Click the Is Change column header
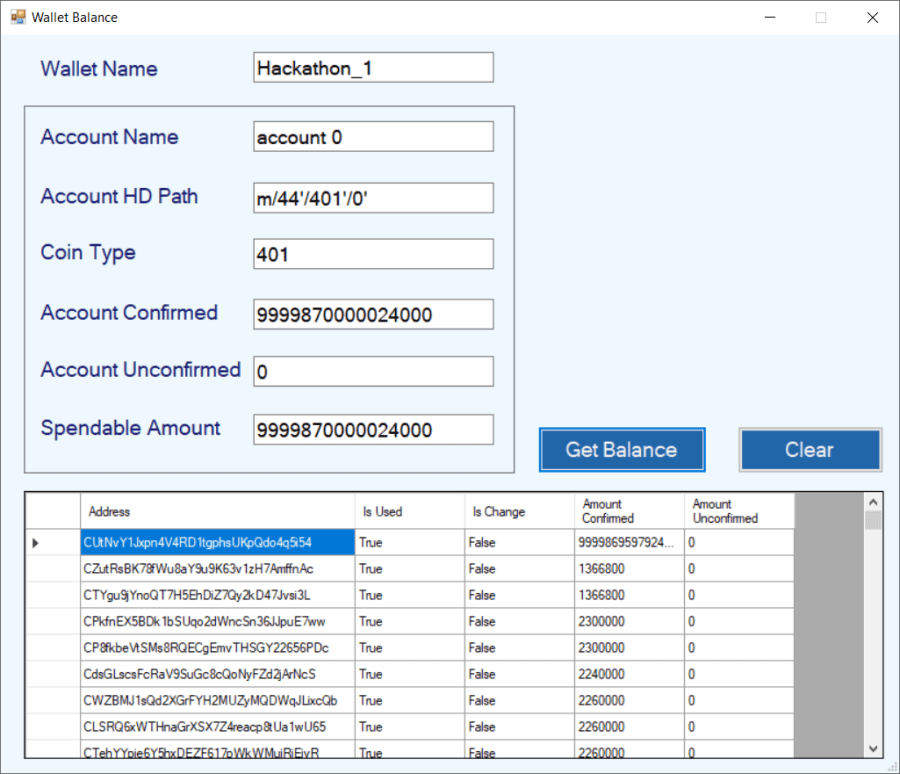 [x=515, y=511]
